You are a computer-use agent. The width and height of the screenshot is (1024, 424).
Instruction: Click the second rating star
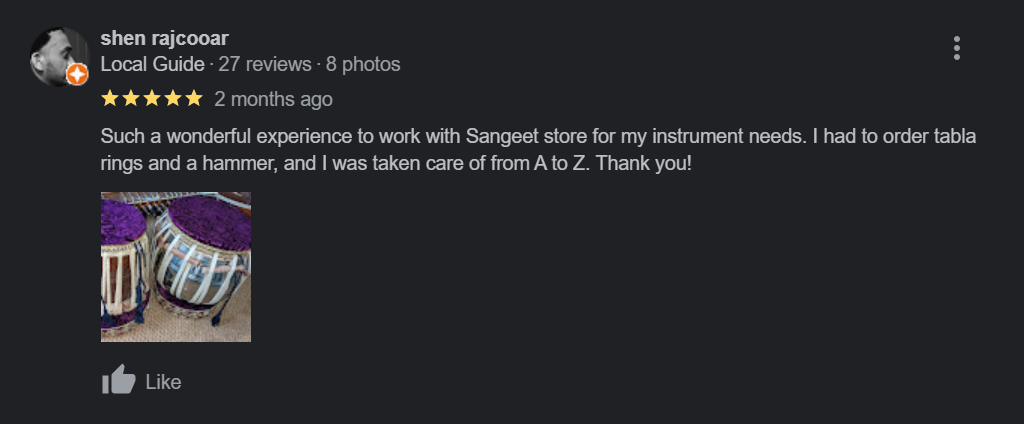(130, 99)
